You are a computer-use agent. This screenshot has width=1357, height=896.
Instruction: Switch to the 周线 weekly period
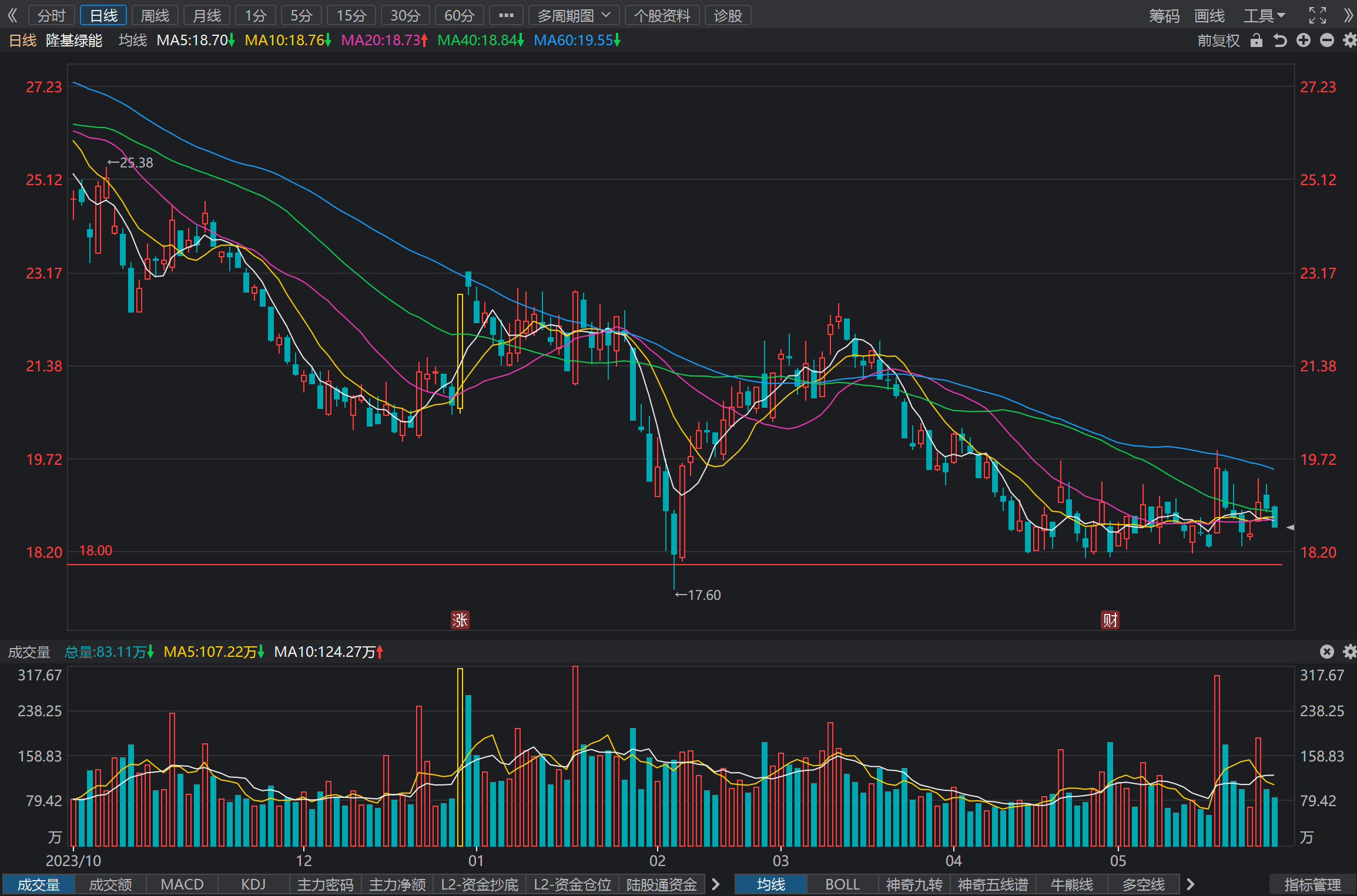tap(155, 15)
